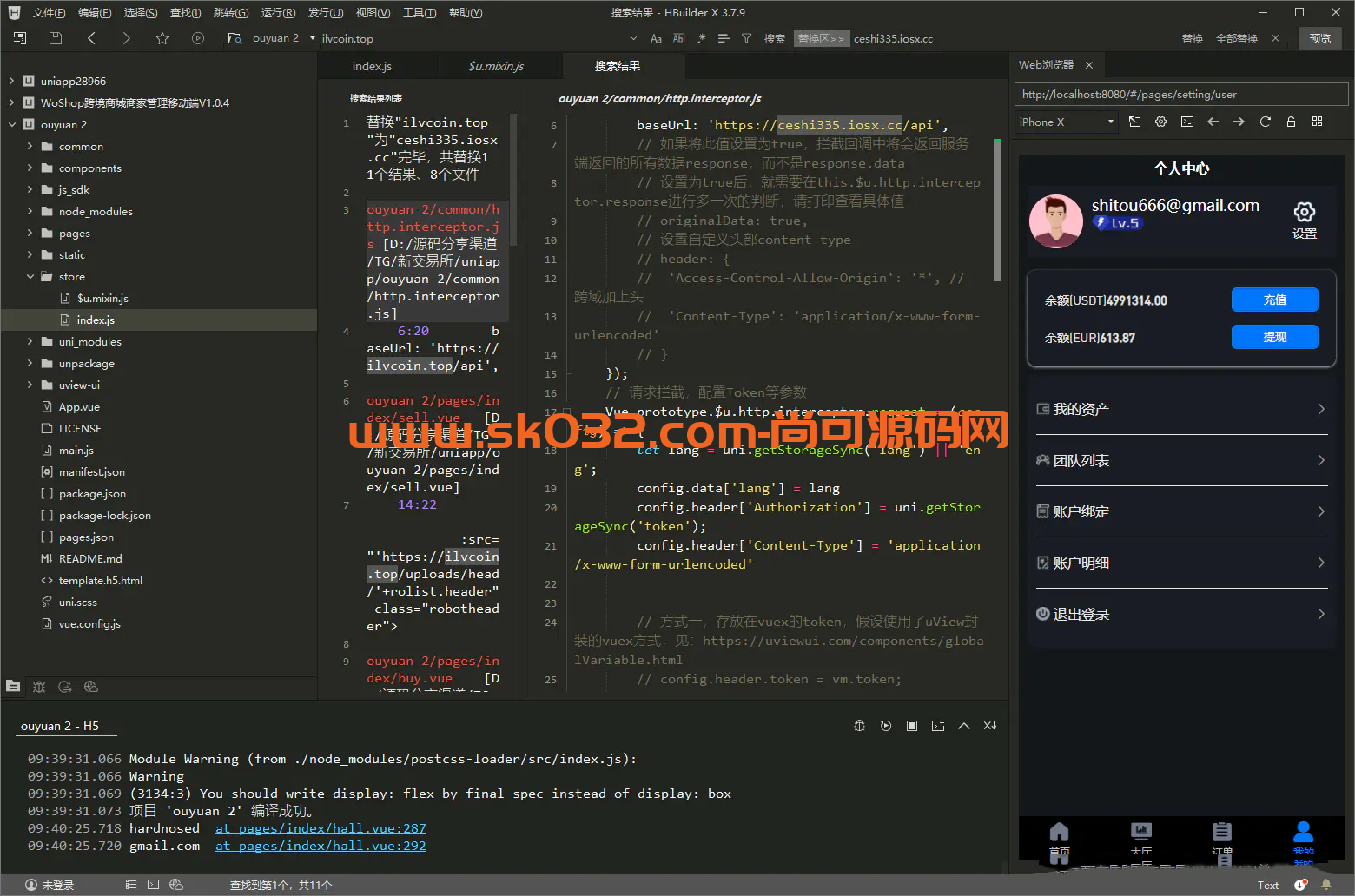The image size is (1355, 896).
Task: Open 我的资产 in personal center
Action: (x=1181, y=409)
